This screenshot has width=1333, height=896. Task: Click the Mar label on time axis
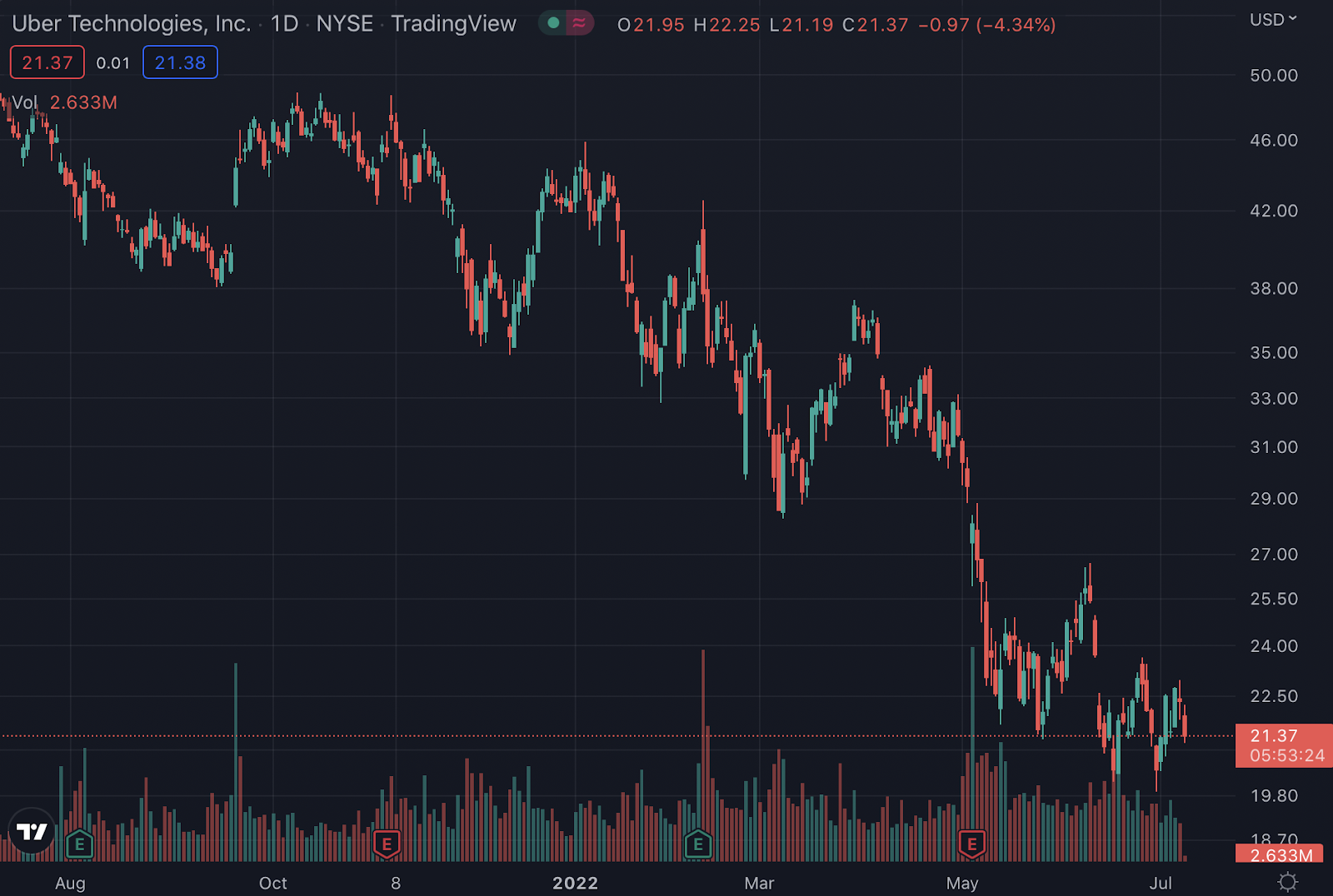coord(759,884)
